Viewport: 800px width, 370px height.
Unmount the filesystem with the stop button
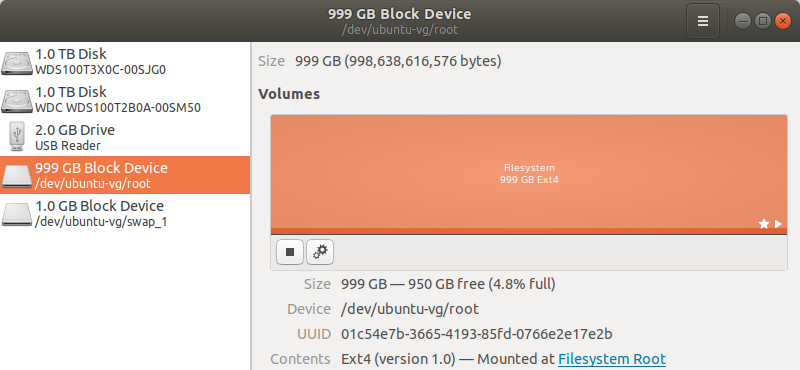[x=290, y=252]
